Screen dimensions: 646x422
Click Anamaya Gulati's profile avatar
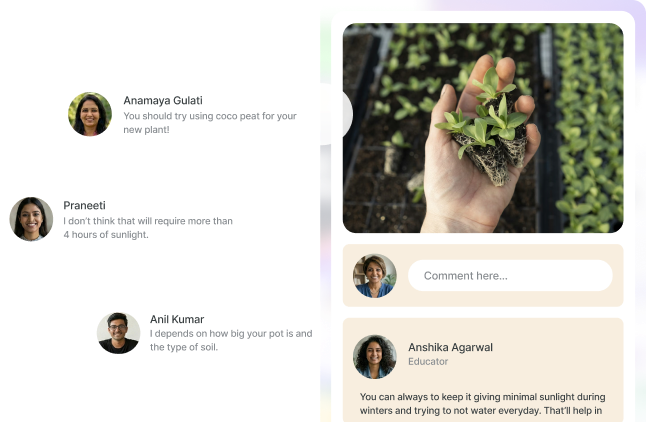click(x=90, y=114)
